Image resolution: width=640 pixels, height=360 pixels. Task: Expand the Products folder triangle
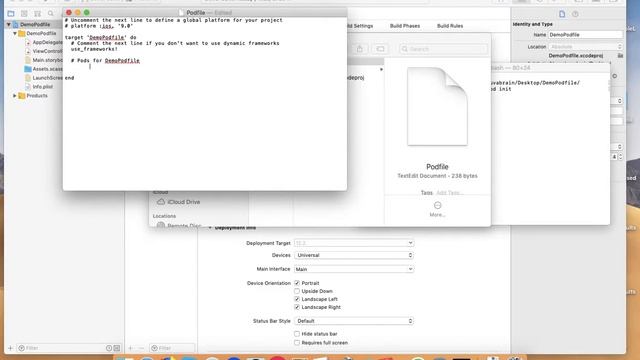click(15, 96)
